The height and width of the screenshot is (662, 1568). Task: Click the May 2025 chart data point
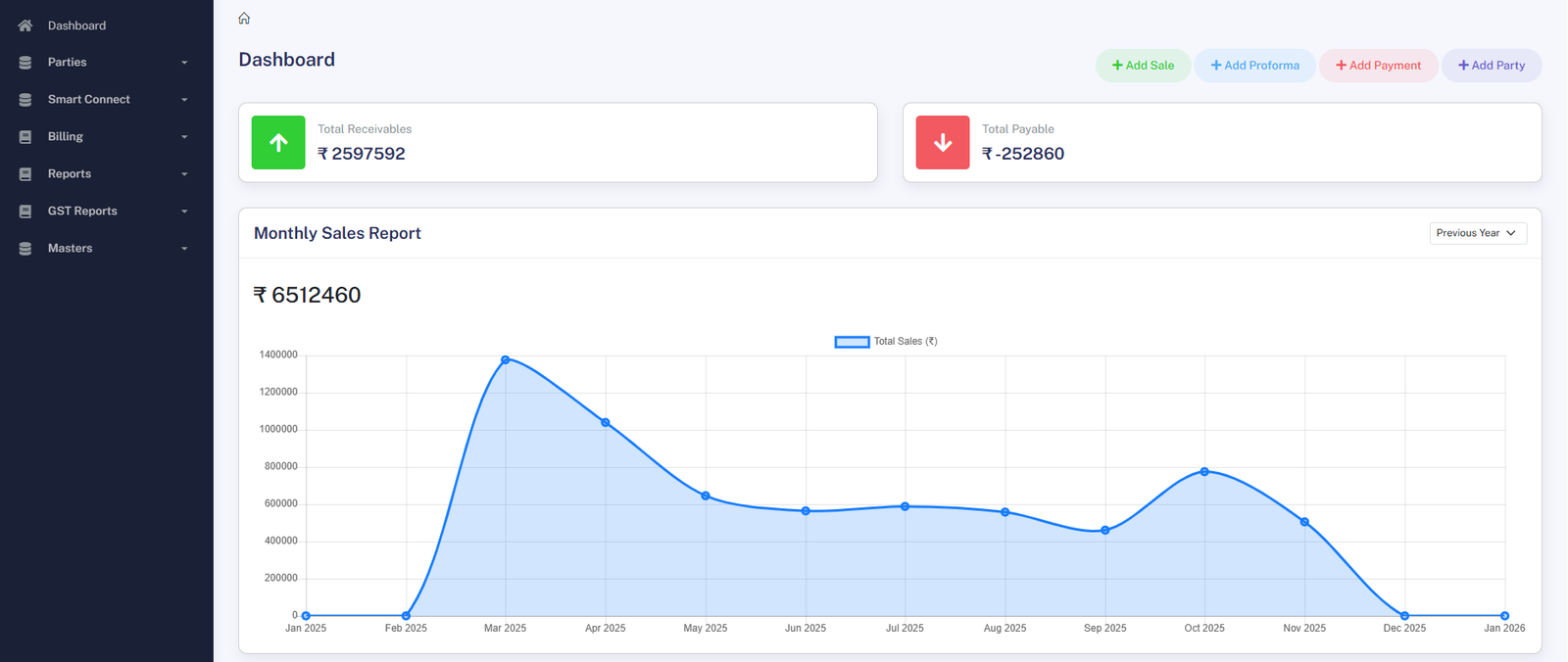pyautogui.click(x=706, y=496)
